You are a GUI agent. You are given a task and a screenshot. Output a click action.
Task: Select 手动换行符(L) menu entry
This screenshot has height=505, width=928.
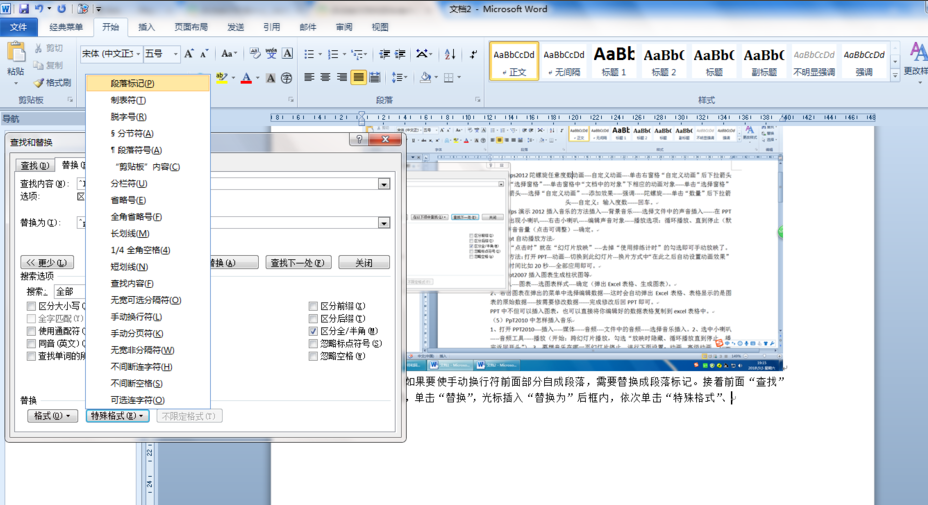(148, 317)
